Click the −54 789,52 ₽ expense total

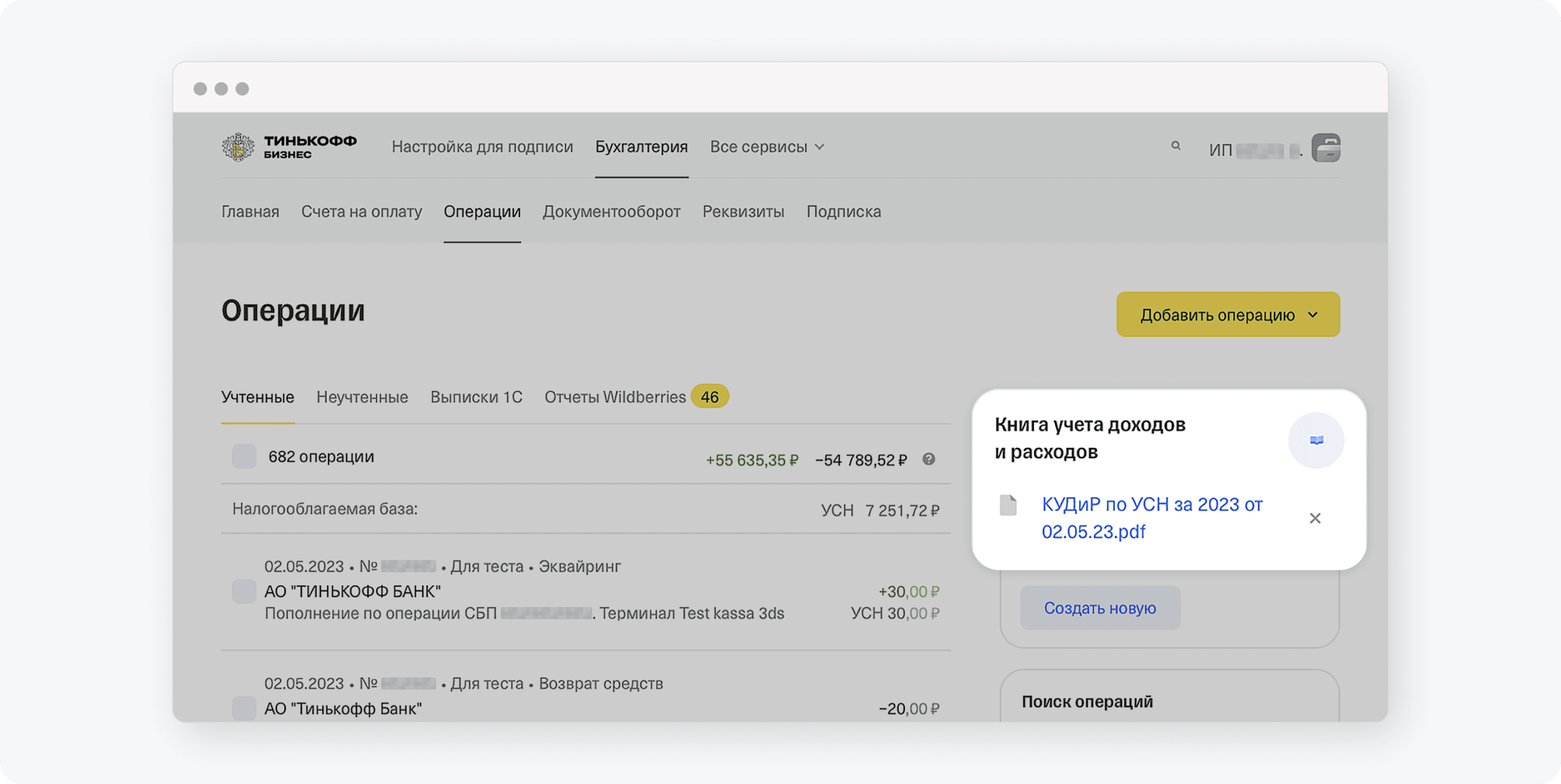click(861, 460)
